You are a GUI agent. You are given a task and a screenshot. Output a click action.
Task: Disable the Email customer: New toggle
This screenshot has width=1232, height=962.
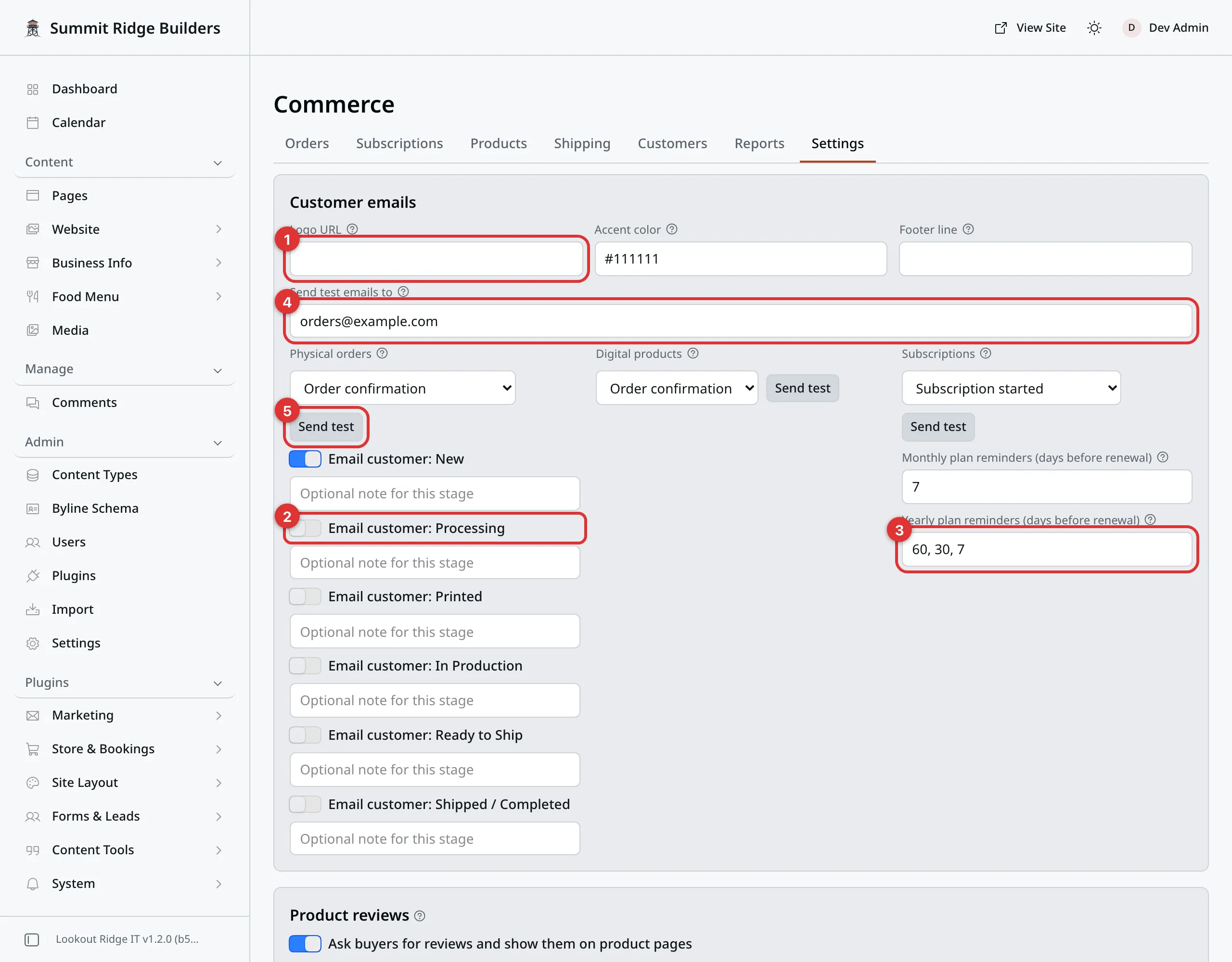pos(305,459)
